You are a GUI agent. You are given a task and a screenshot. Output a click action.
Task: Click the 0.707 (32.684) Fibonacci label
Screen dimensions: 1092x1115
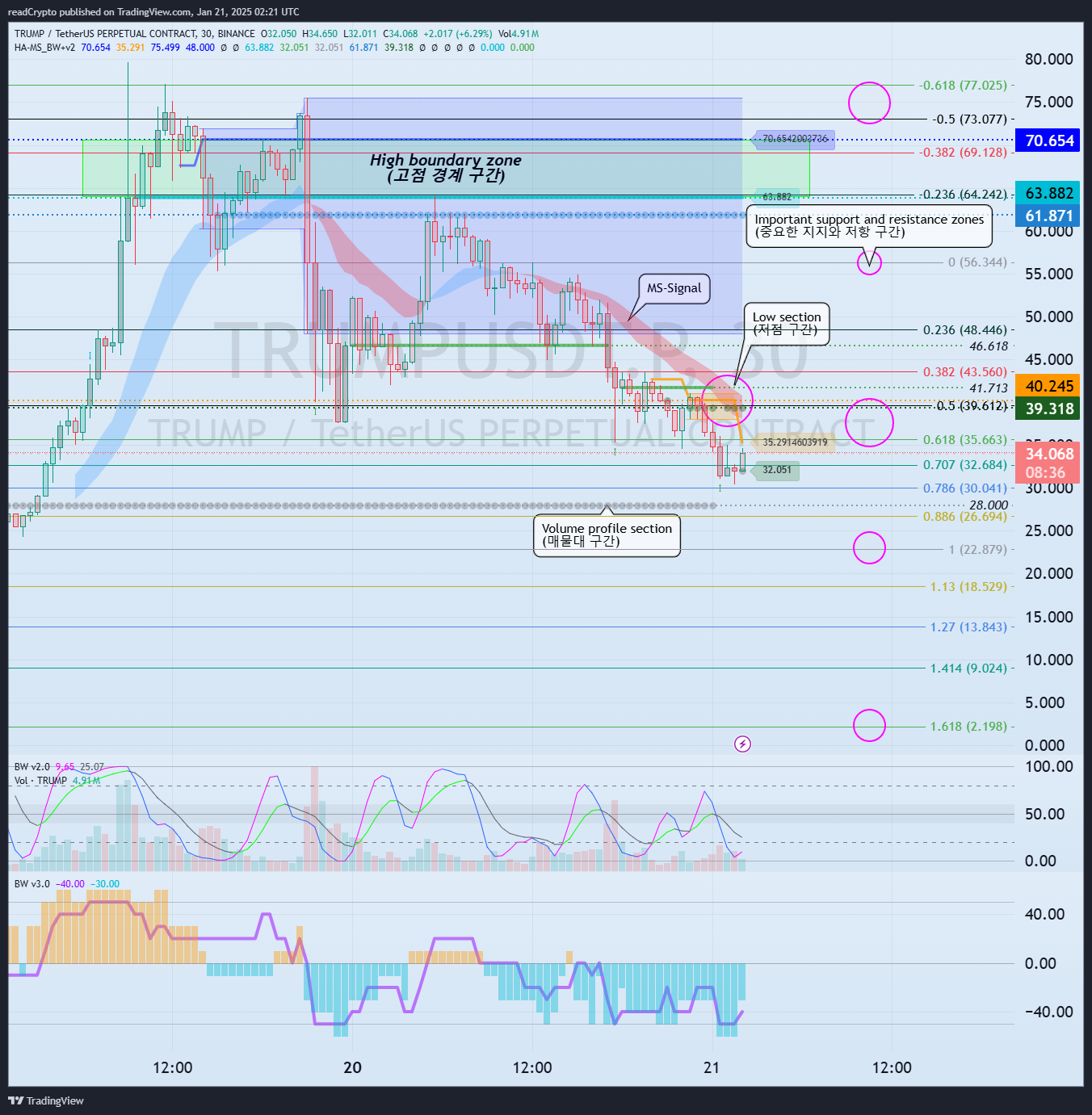click(965, 464)
